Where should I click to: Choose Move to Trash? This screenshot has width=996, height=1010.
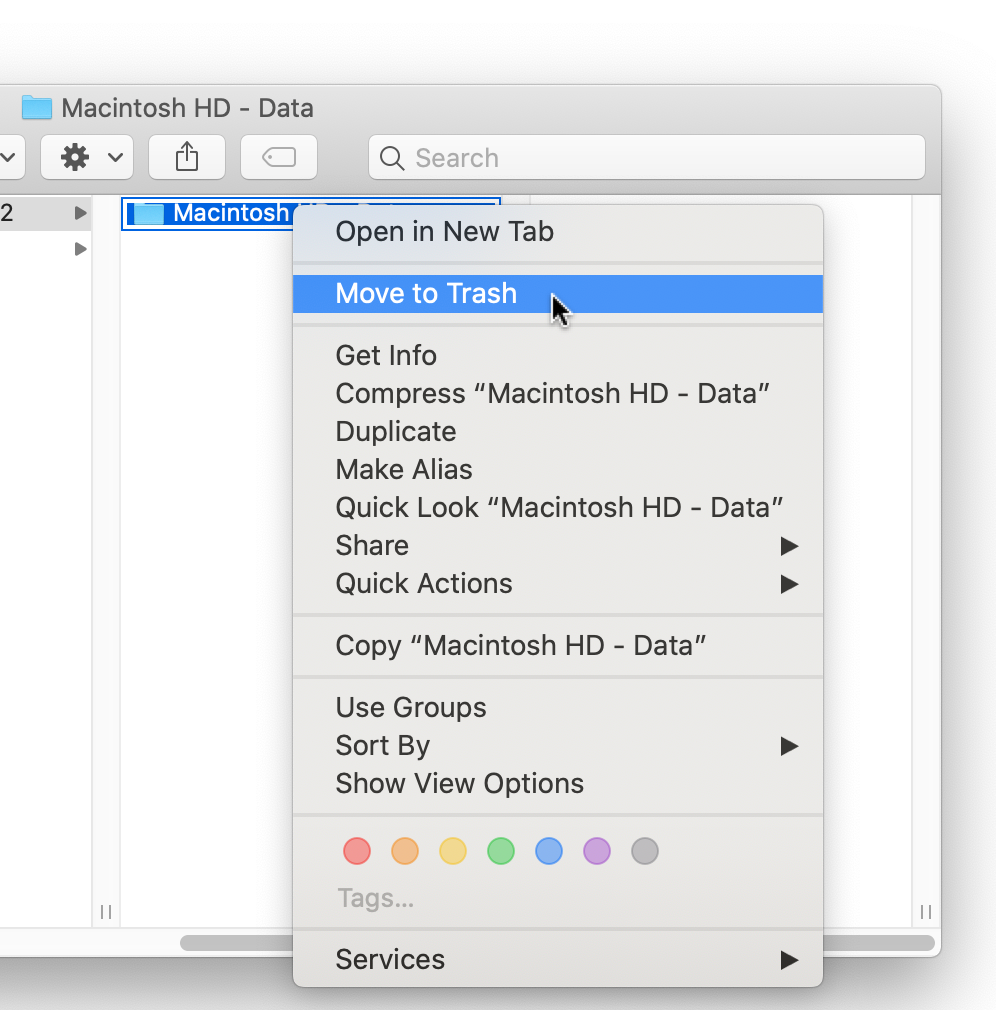558,294
